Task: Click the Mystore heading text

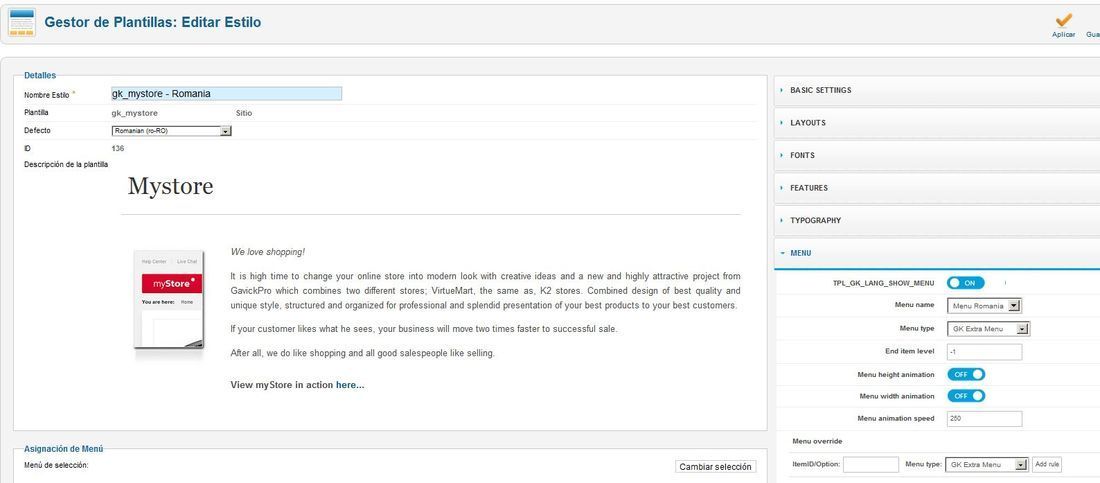Action: click(x=170, y=187)
